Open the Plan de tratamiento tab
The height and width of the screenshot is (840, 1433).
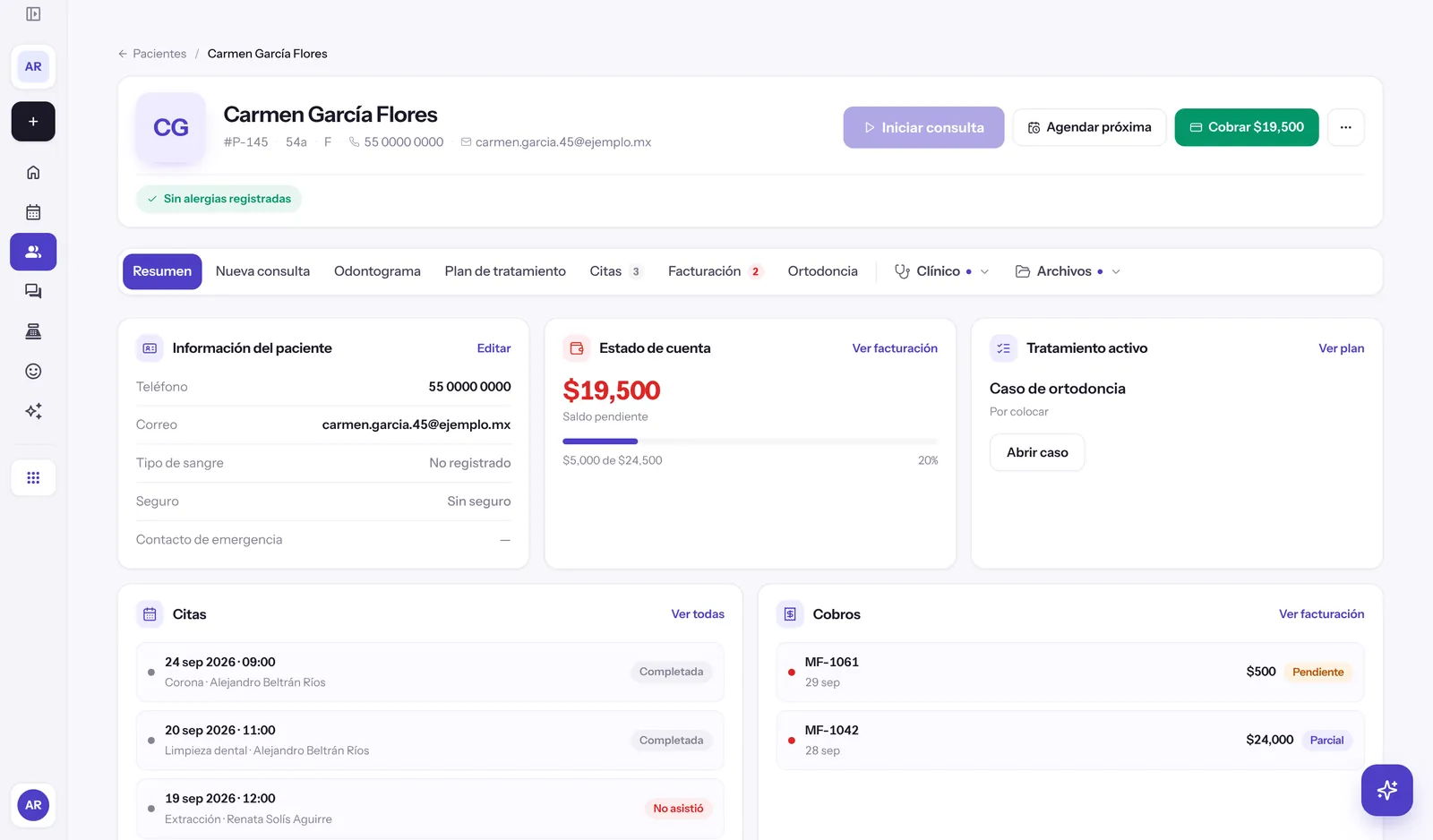[x=505, y=271]
